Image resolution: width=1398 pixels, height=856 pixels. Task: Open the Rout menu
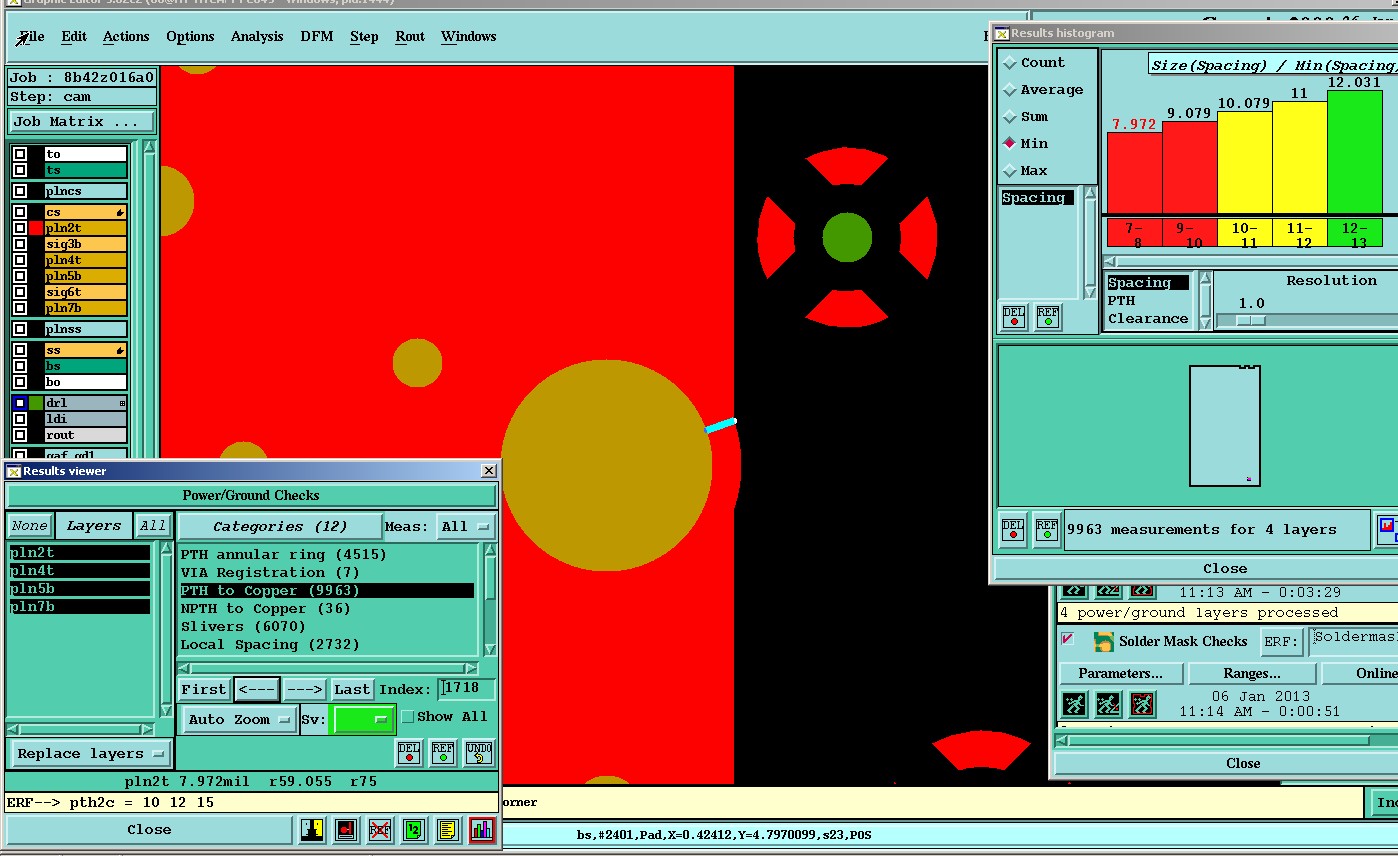(410, 37)
